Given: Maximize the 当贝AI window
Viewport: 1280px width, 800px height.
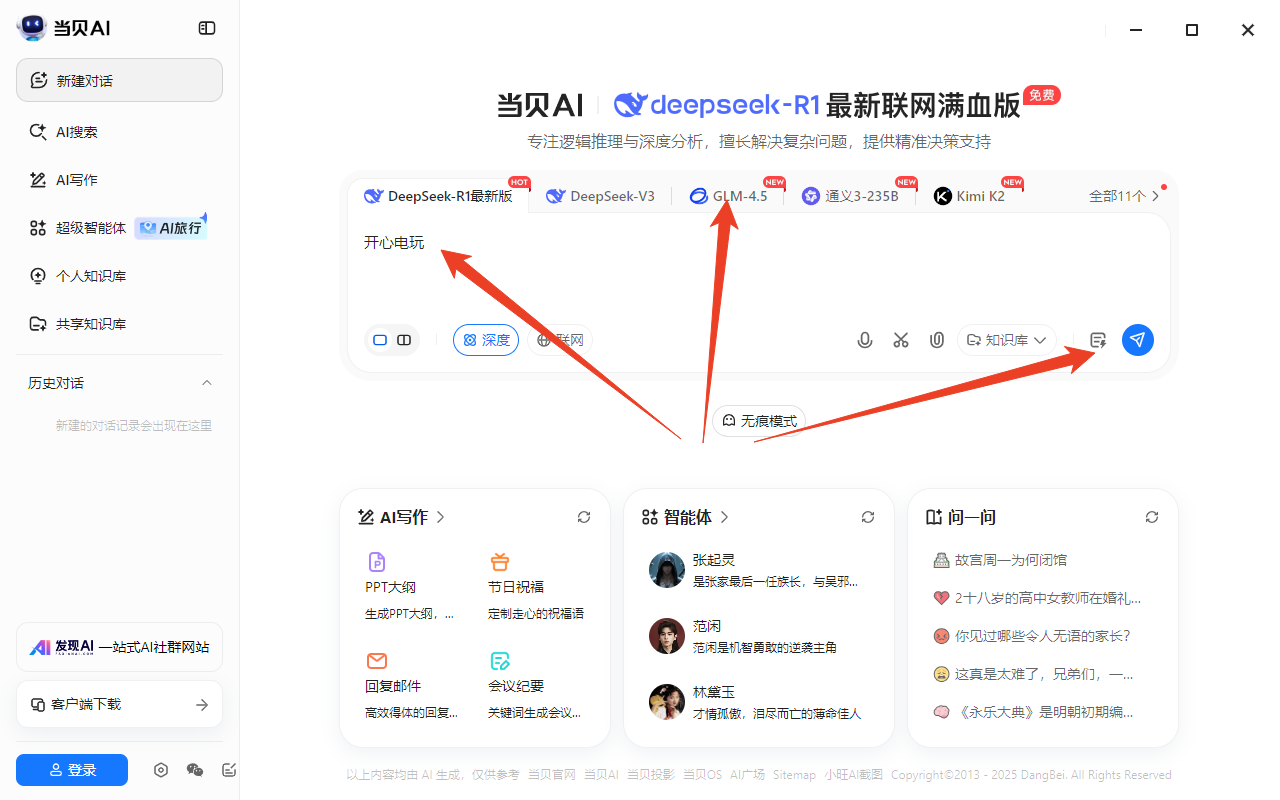Looking at the screenshot, I should (1192, 30).
